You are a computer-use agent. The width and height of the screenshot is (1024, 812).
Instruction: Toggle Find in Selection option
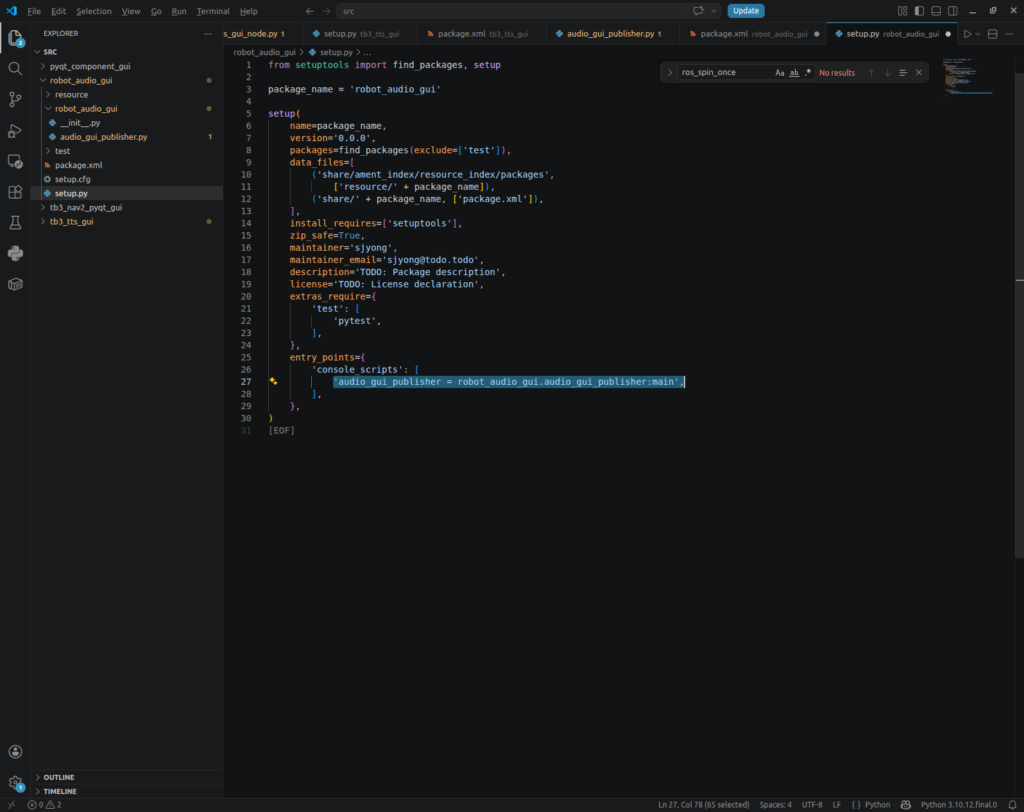point(903,73)
